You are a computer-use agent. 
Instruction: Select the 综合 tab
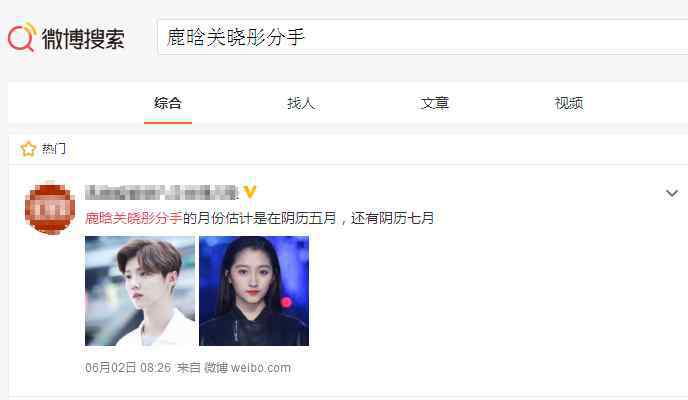coord(168,104)
